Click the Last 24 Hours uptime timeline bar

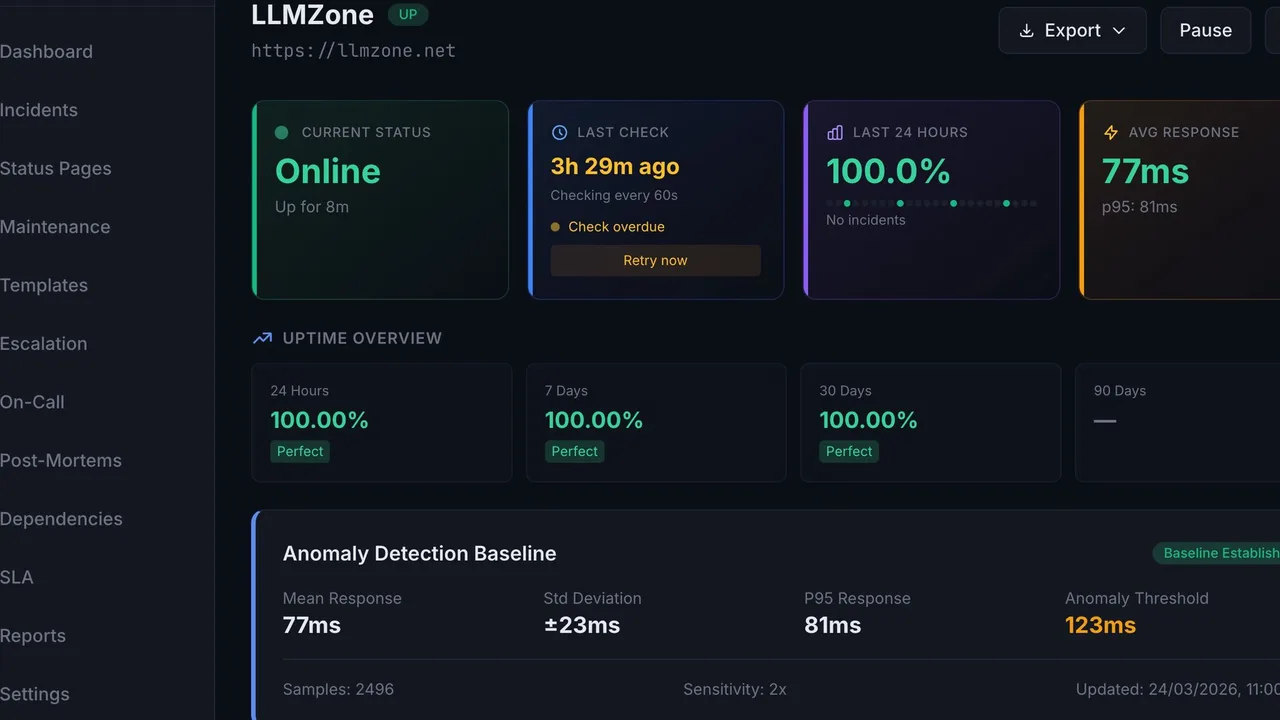pos(932,203)
